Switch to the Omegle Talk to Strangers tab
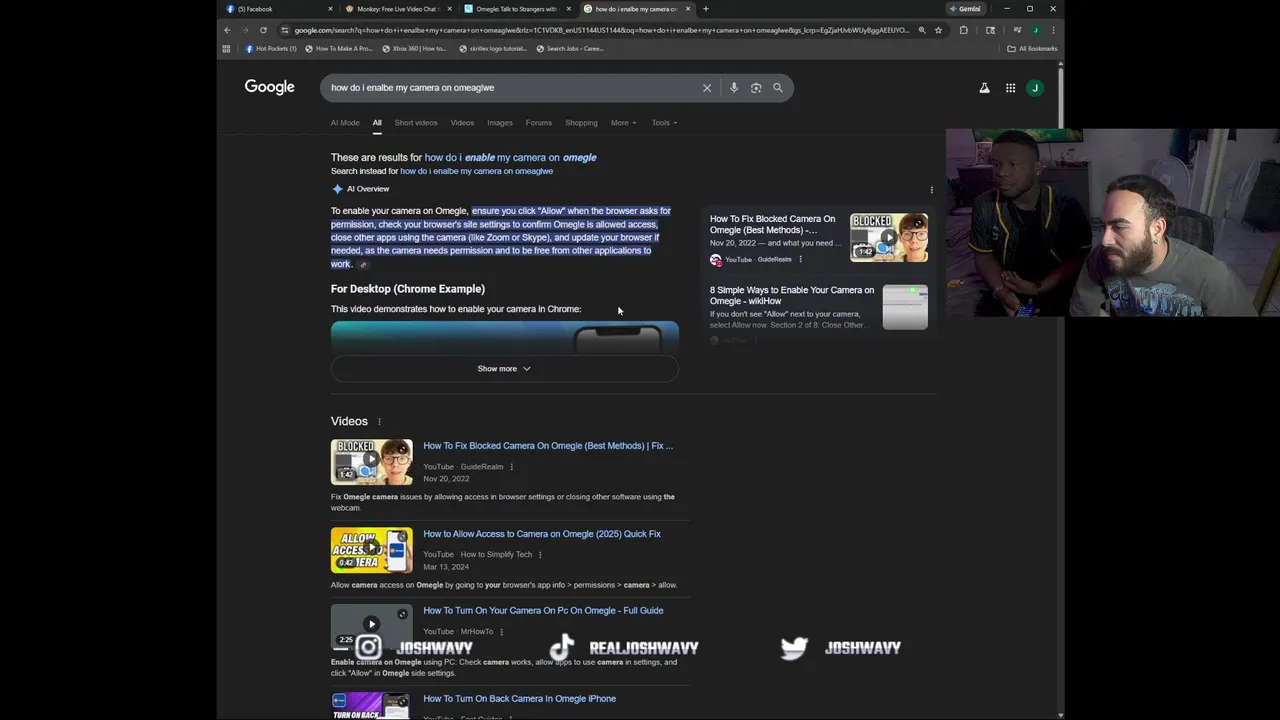 (x=516, y=9)
